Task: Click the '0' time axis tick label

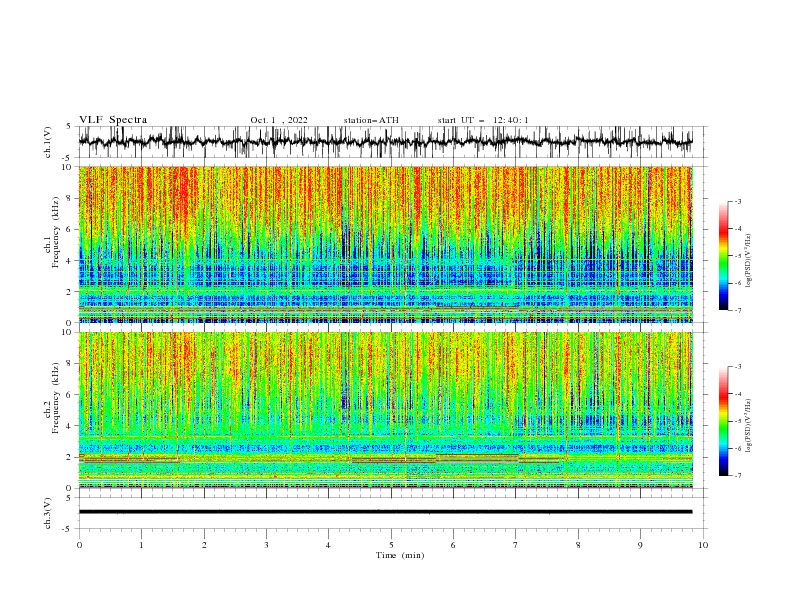Action: (x=79, y=545)
